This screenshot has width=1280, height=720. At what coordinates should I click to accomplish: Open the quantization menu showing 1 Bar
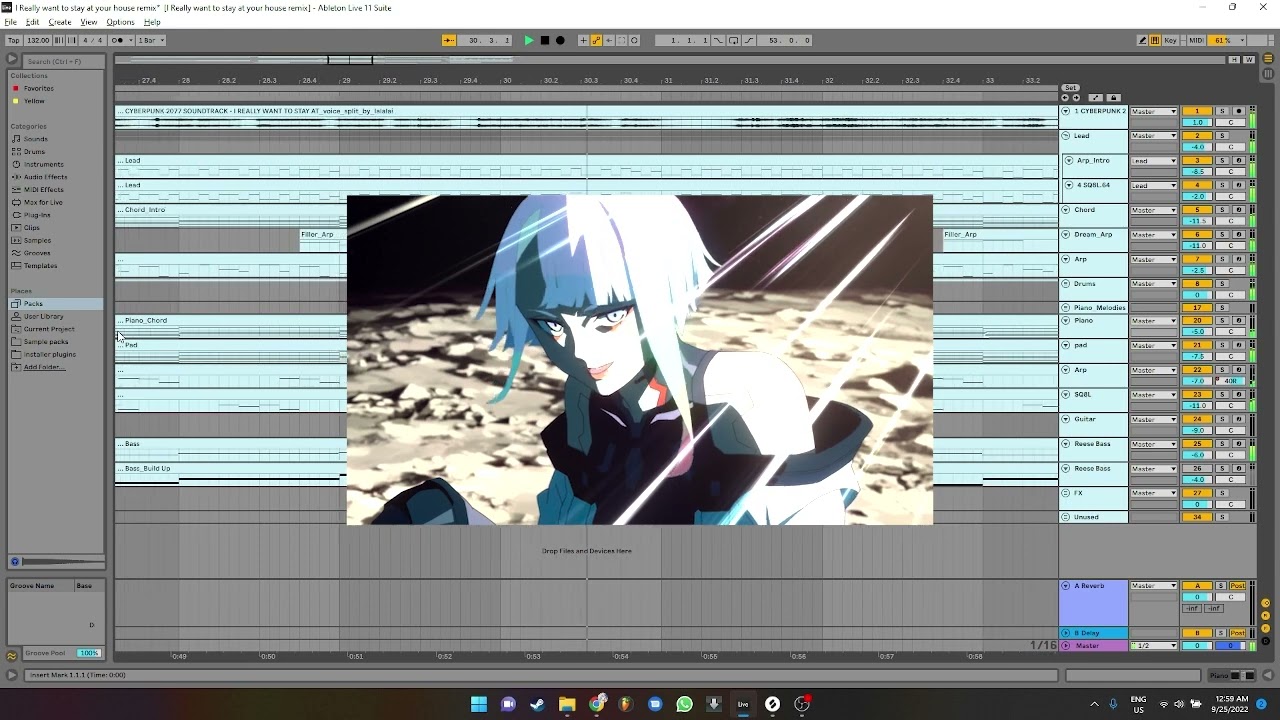(x=151, y=40)
